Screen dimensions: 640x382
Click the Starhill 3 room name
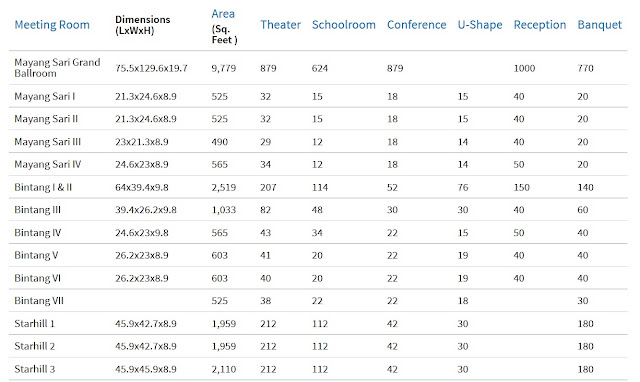(34, 369)
